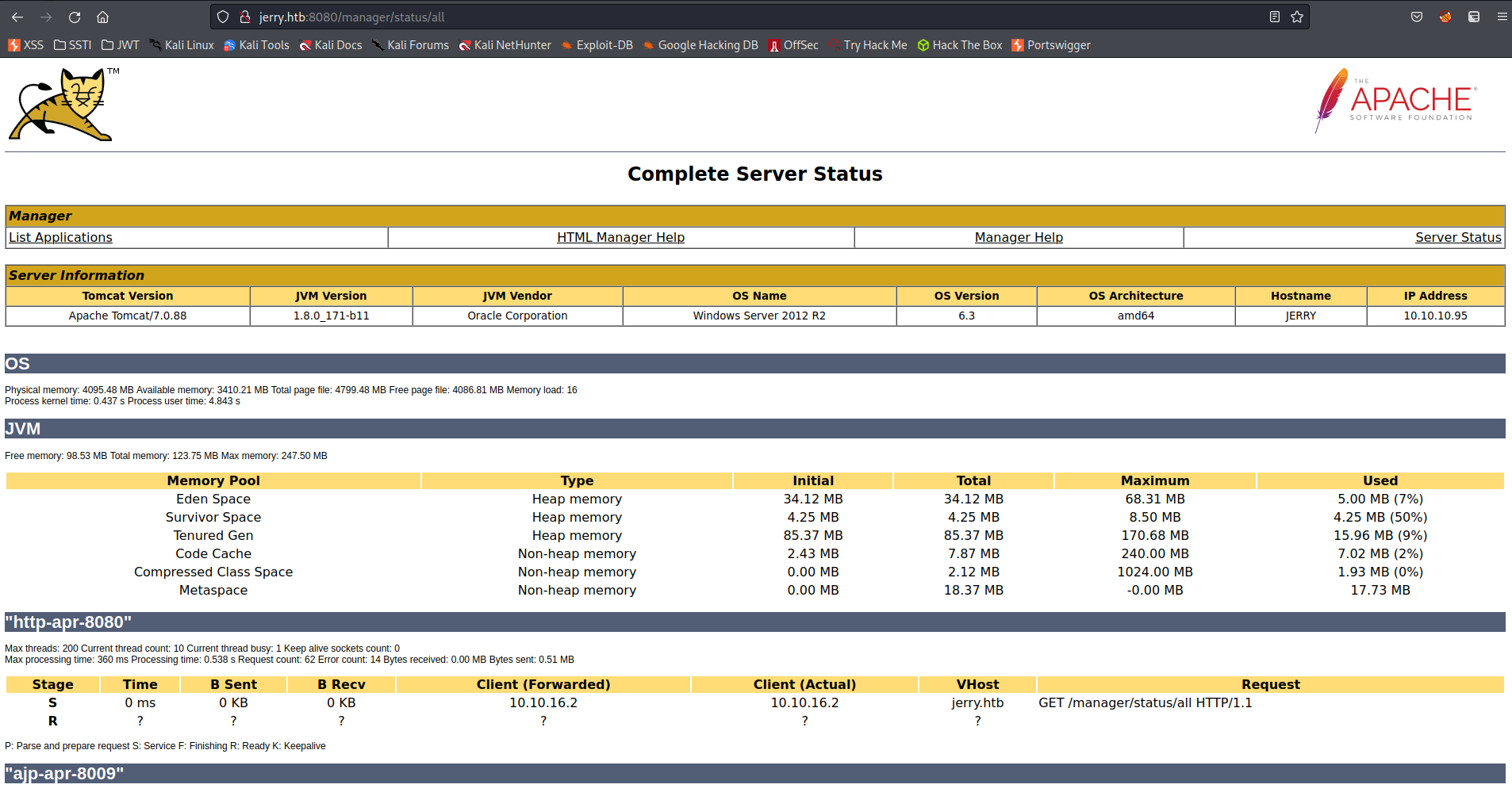Click Apache Tomcat/7.0.88 version cell
Image resolution: width=1512 pixels, height=796 pixels.
pyautogui.click(x=128, y=316)
